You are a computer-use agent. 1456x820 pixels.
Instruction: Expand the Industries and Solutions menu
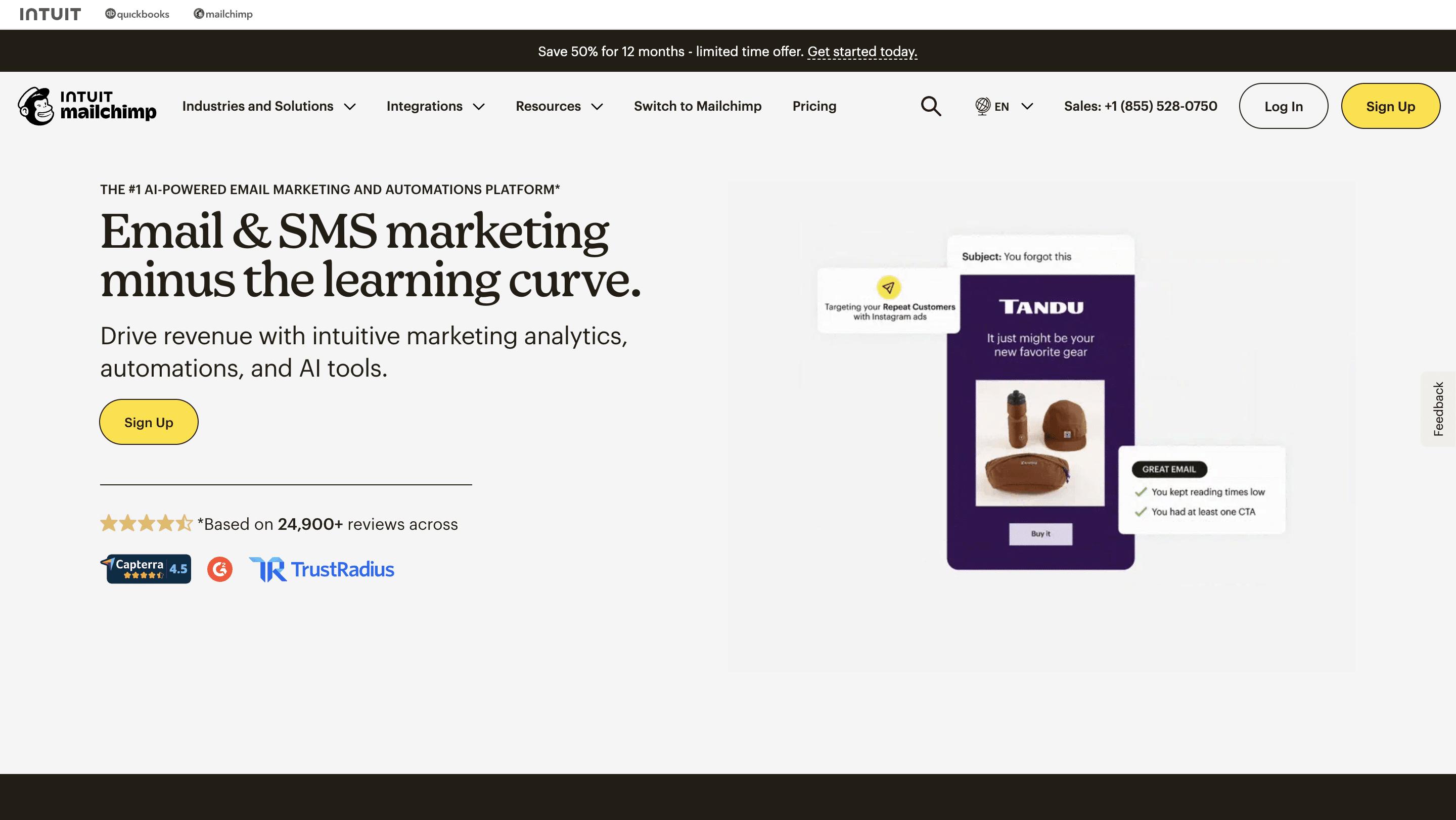269,106
